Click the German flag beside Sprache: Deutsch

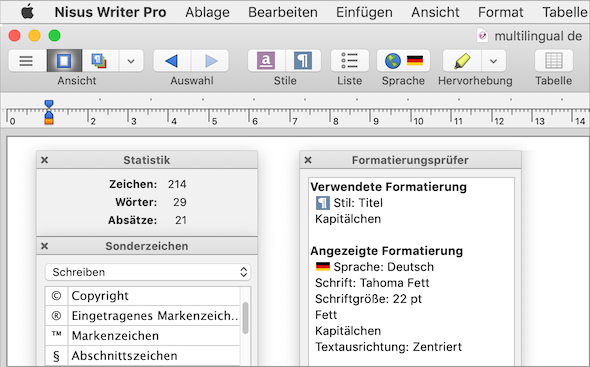323,267
